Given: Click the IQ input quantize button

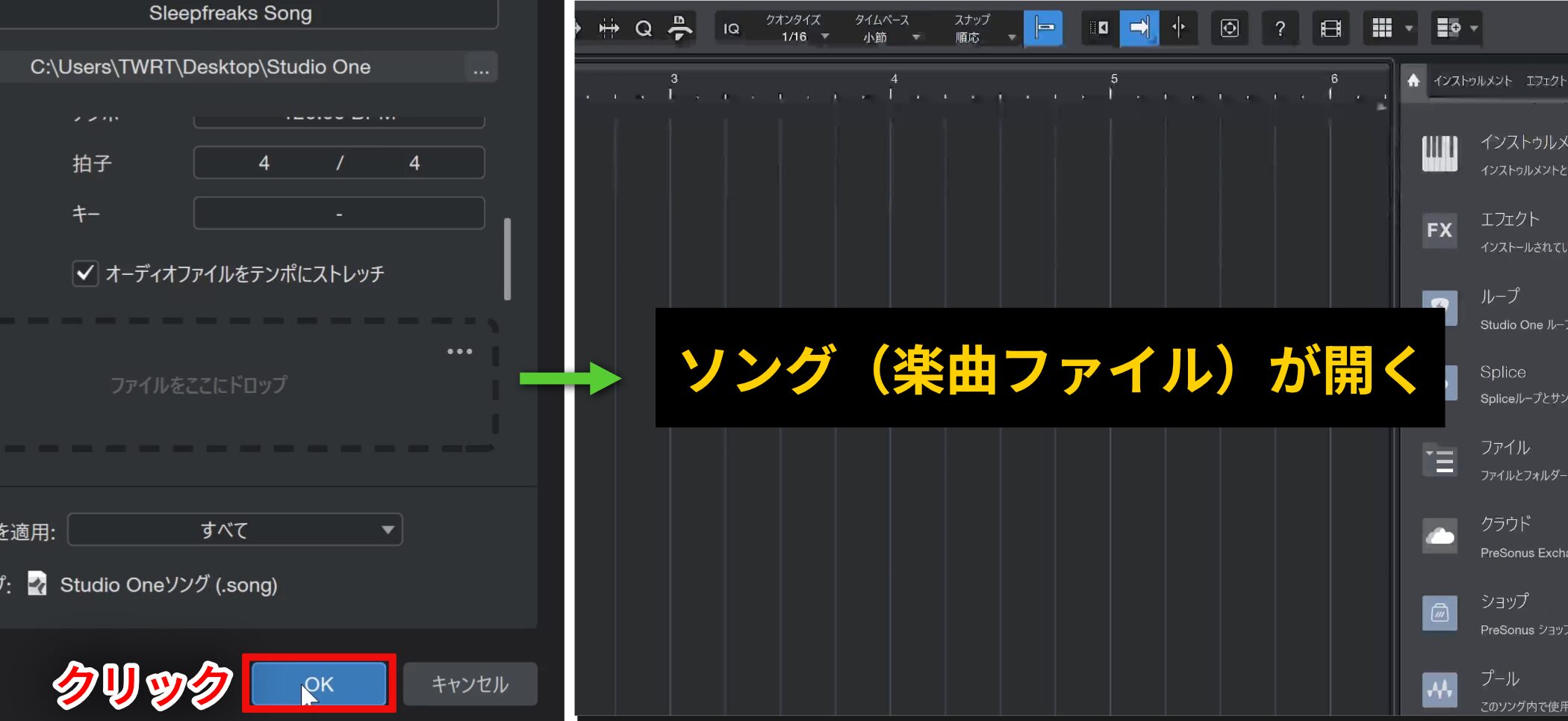Looking at the screenshot, I should (731, 28).
